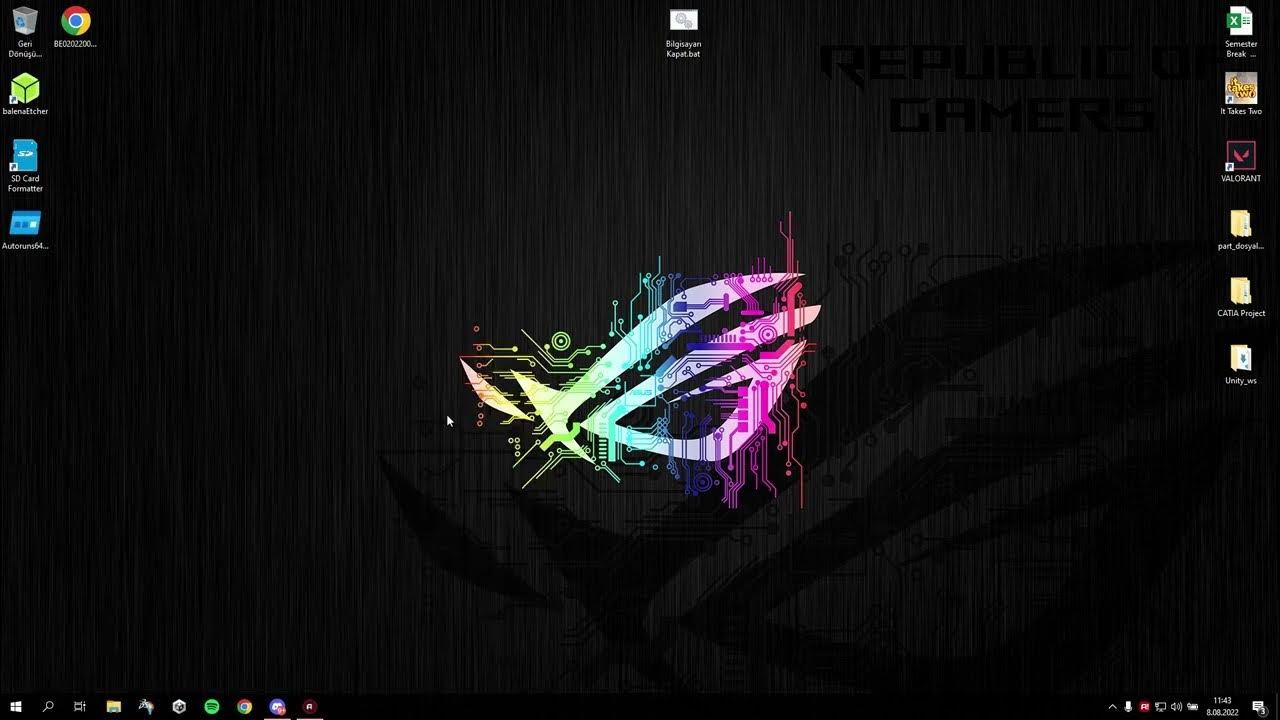Select the Semester Break Excel file icon
This screenshot has width=1280, height=720.
(1241, 32)
